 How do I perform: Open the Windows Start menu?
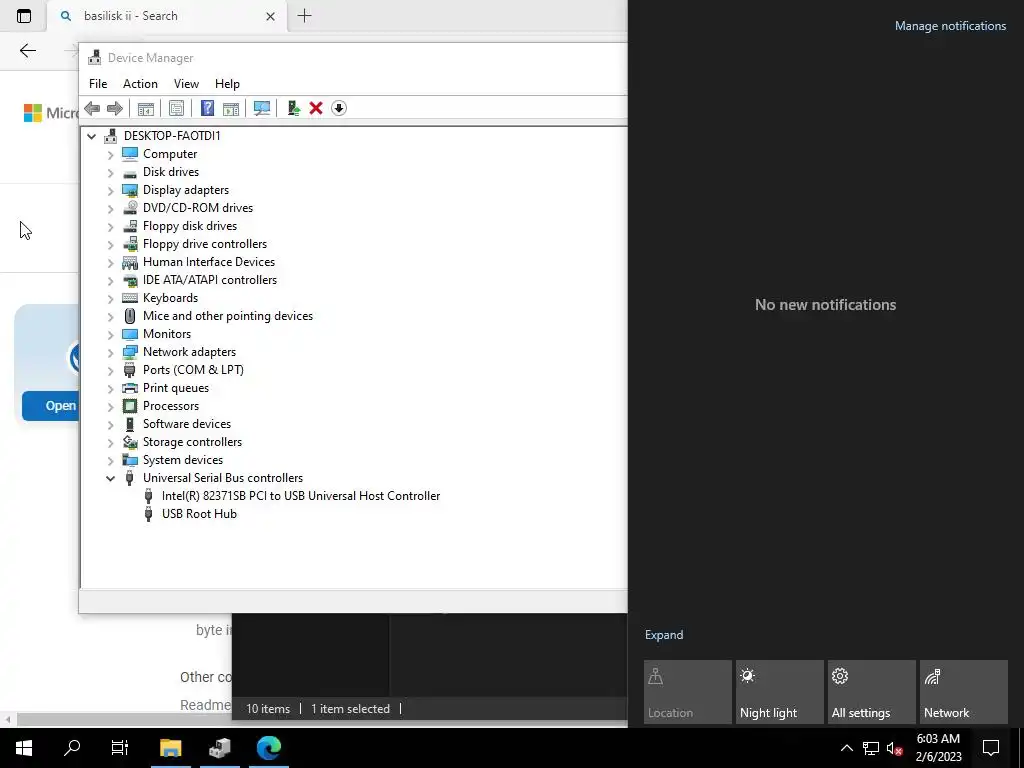tap(24, 747)
